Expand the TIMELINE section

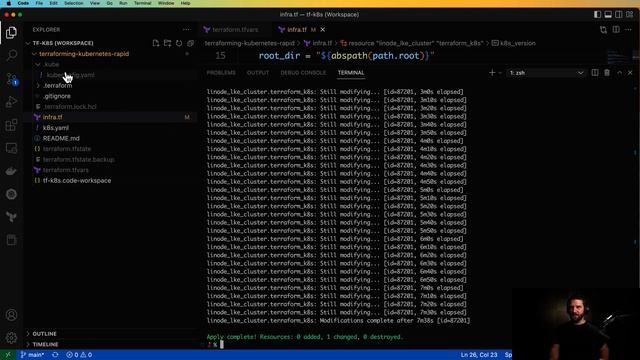pos(45,344)
